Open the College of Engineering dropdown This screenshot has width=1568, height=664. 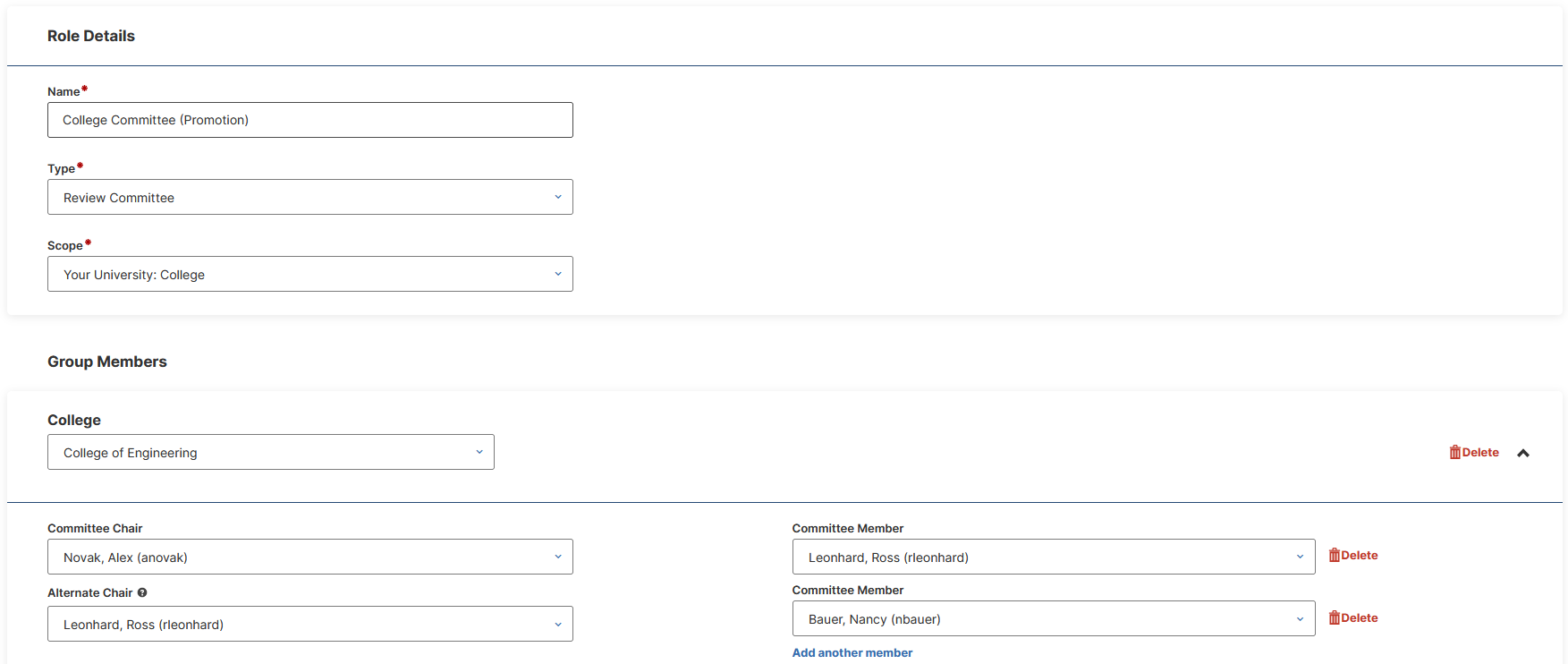click(x=270, y=452)
